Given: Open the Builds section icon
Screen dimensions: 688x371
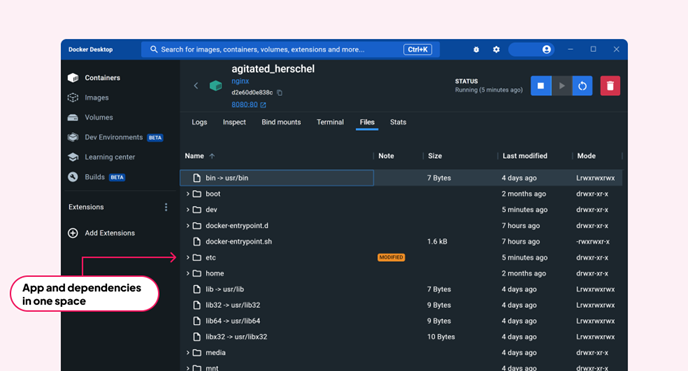Looking at the screenshot, I should 73,177.
